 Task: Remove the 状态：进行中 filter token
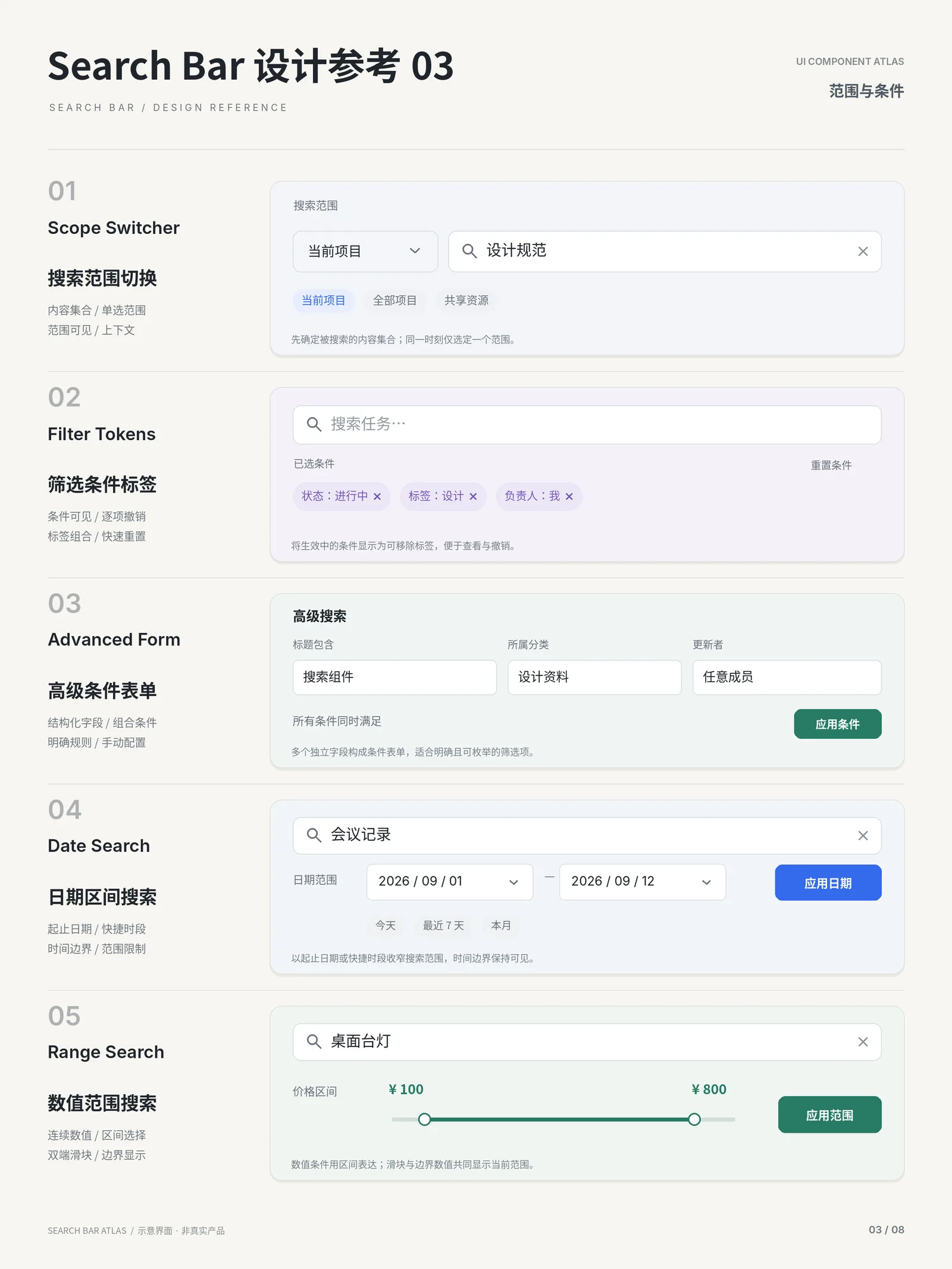[x=377, y=496]
